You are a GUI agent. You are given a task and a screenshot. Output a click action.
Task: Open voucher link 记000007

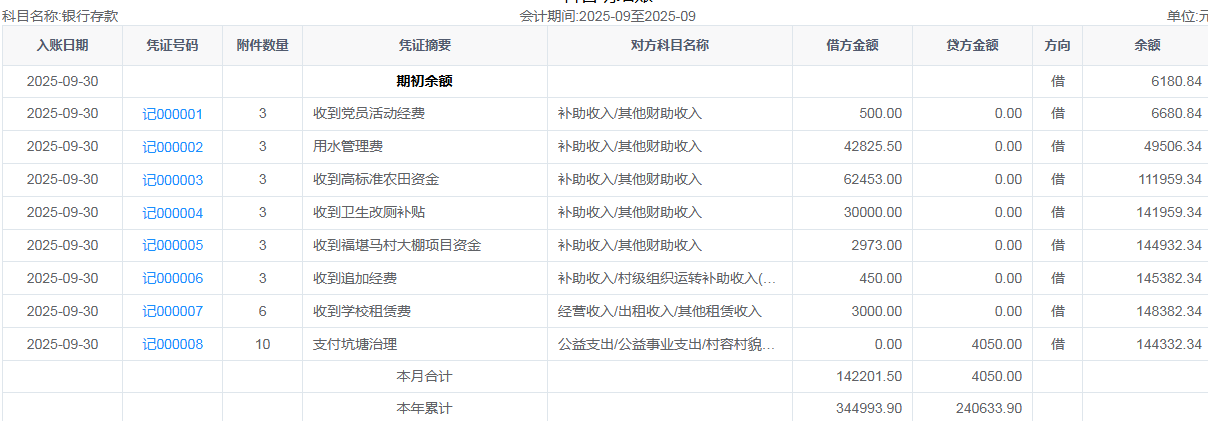172,311
